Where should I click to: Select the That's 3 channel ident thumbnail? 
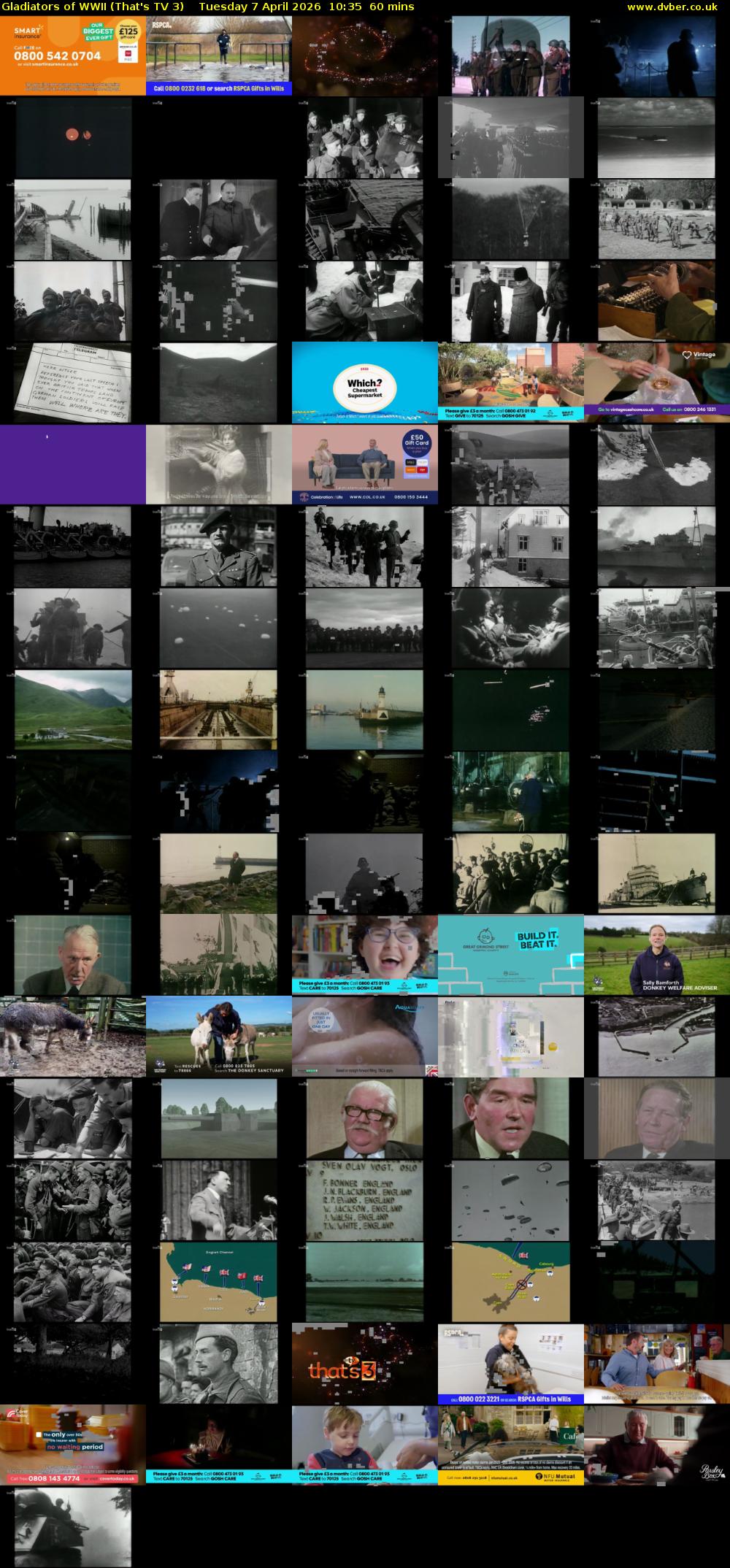click(x=365, y=1363)
